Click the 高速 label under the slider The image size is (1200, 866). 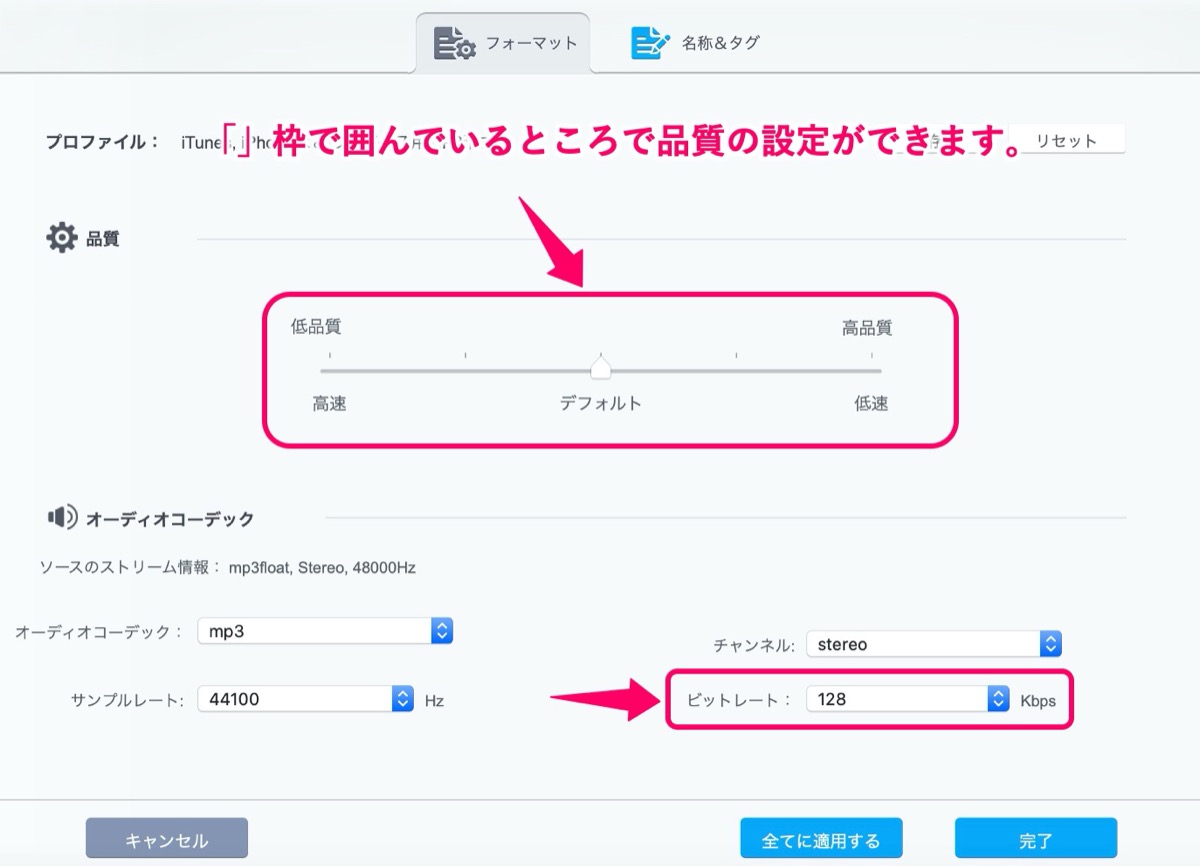[x=329, y=403]
